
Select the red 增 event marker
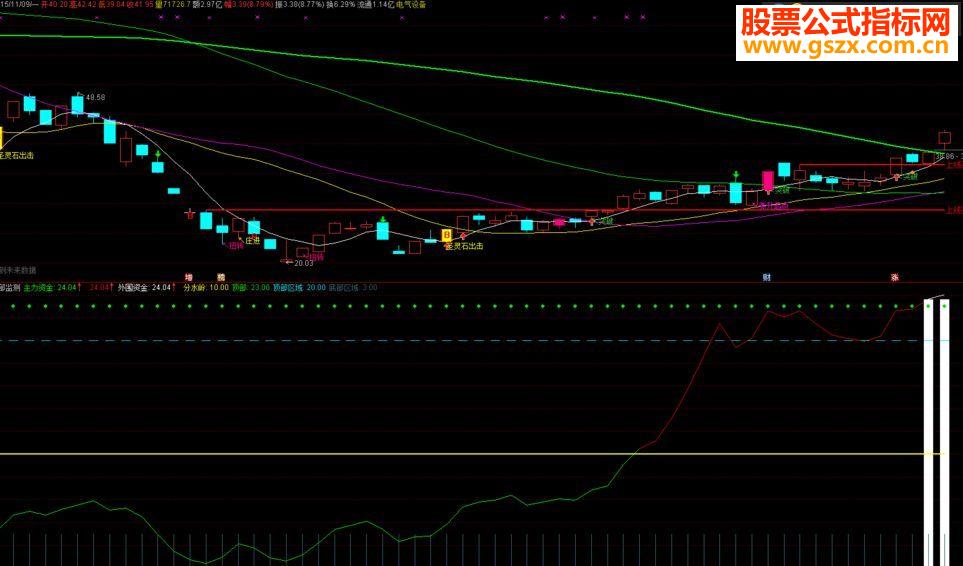pyautogui.click(x=189, y=277)
